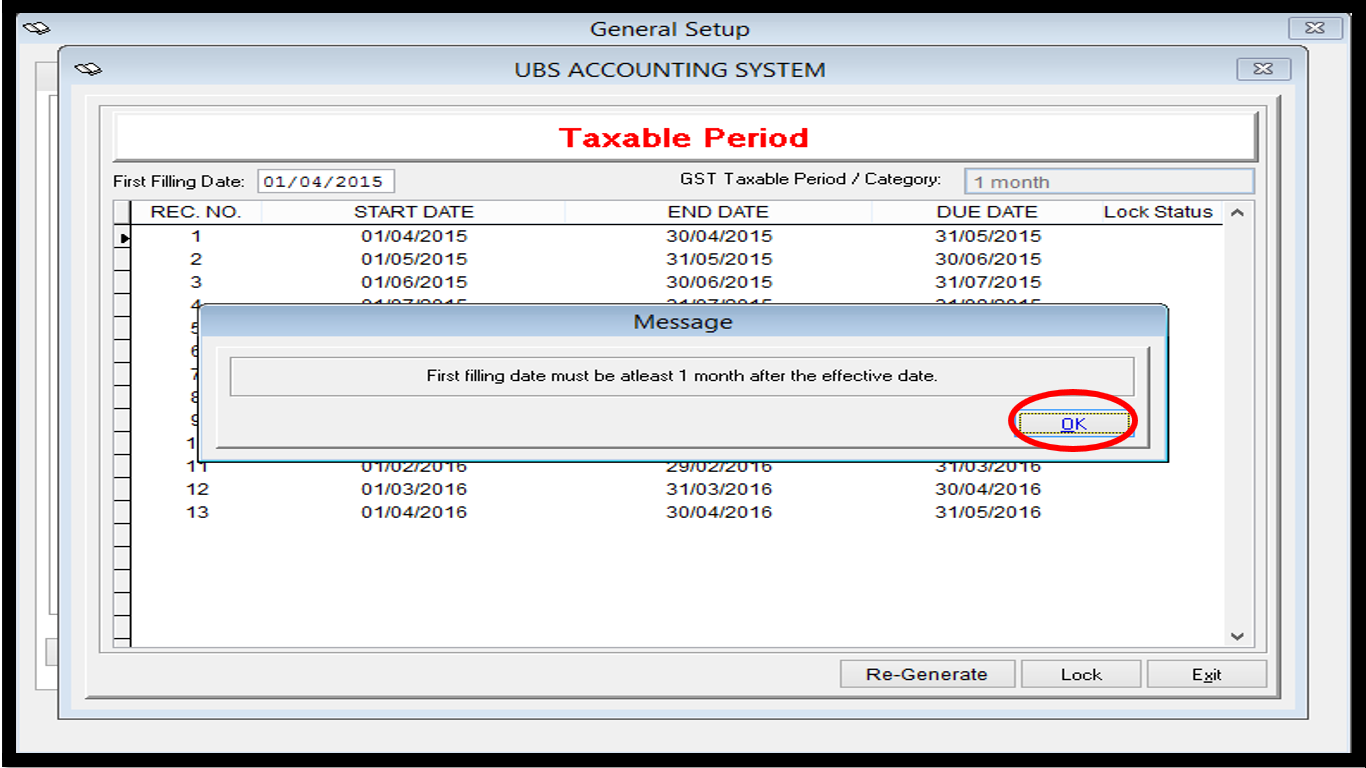Screen dimensions: 1366x768
Task: Click OK in the Message dialog
Action: pyautogui.click(x=1074, y=424)
